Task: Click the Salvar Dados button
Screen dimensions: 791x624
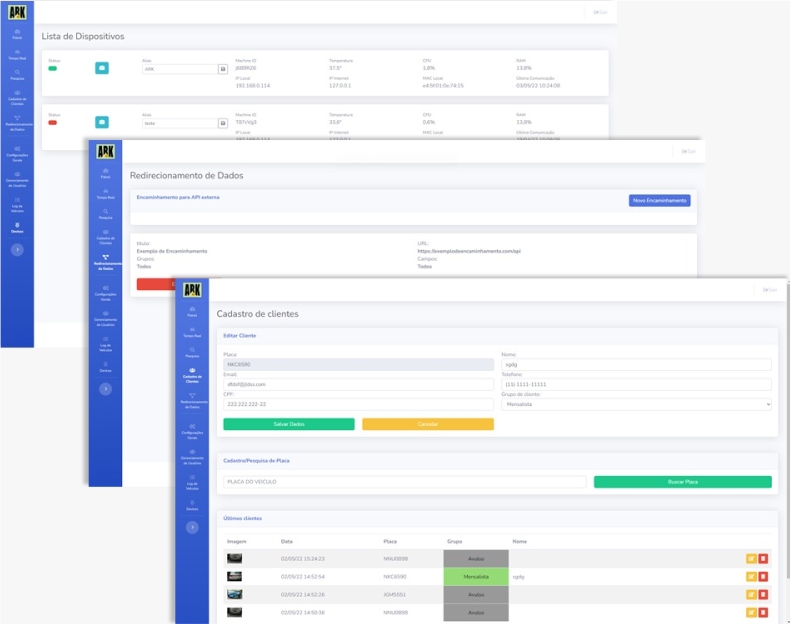Action: [x=288, y=424]
